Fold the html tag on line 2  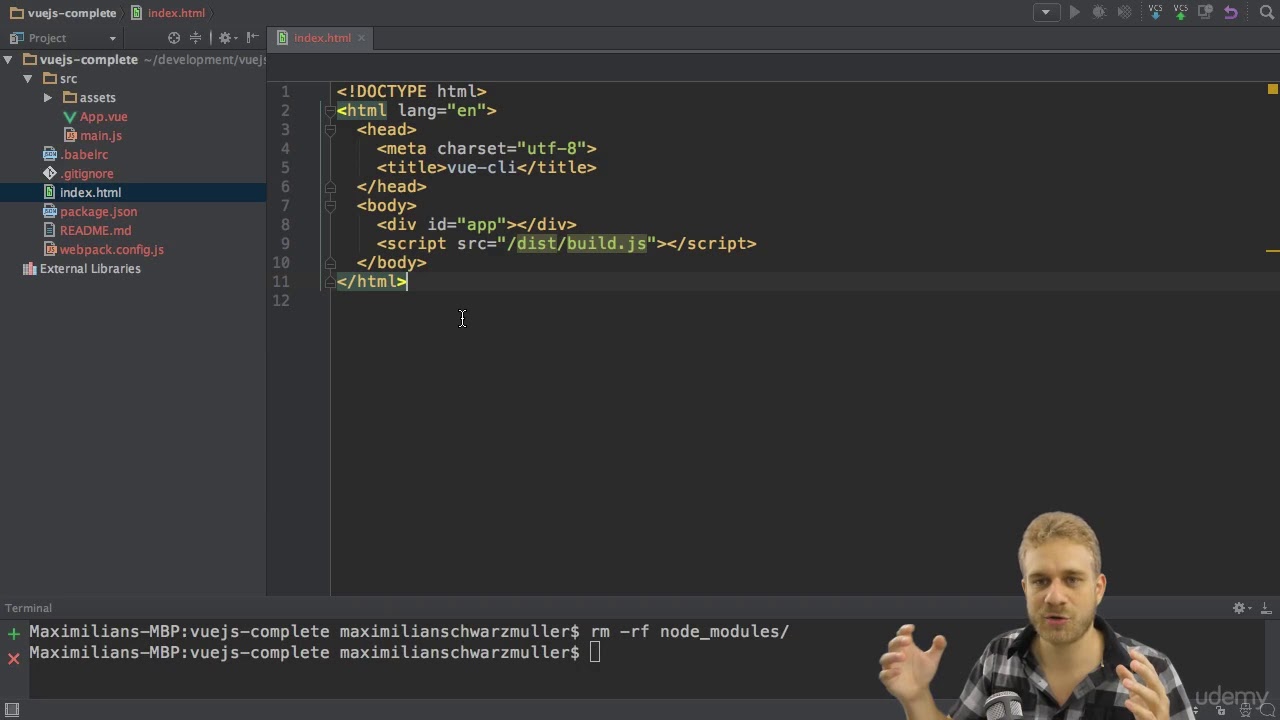[329, 111]
